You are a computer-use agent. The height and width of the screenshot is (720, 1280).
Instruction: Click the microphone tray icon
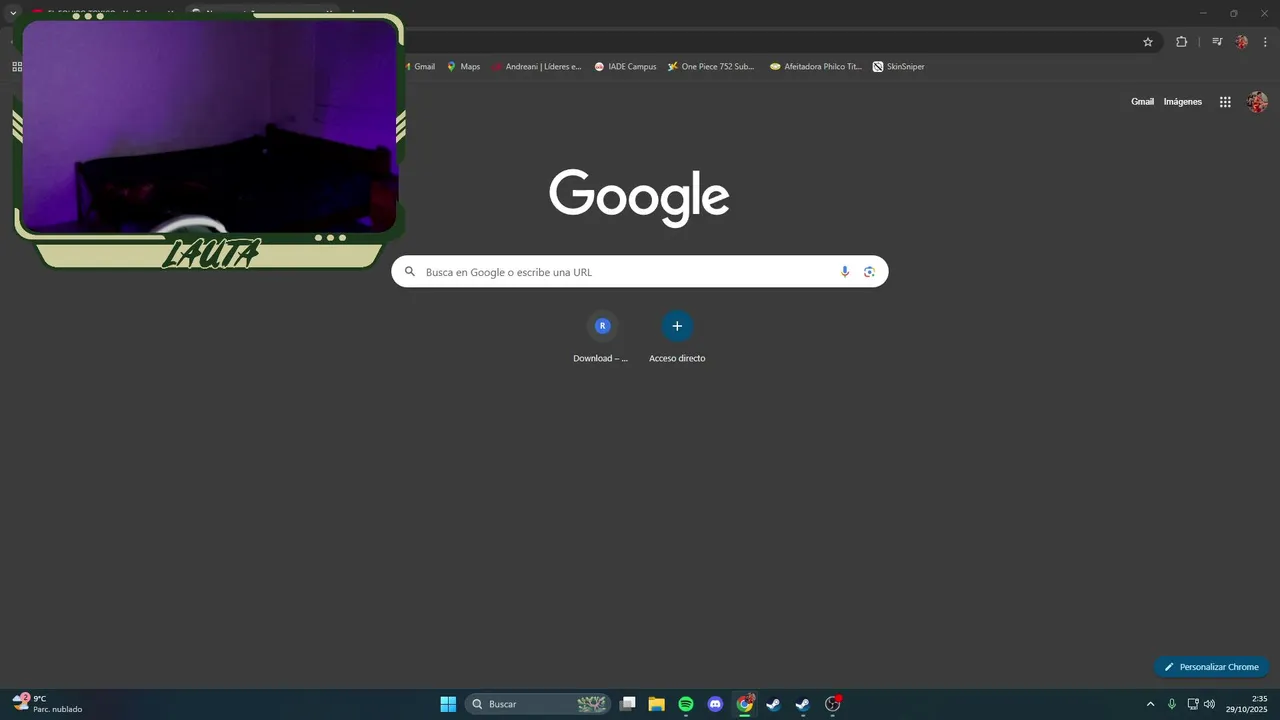tap(1172, 704)
